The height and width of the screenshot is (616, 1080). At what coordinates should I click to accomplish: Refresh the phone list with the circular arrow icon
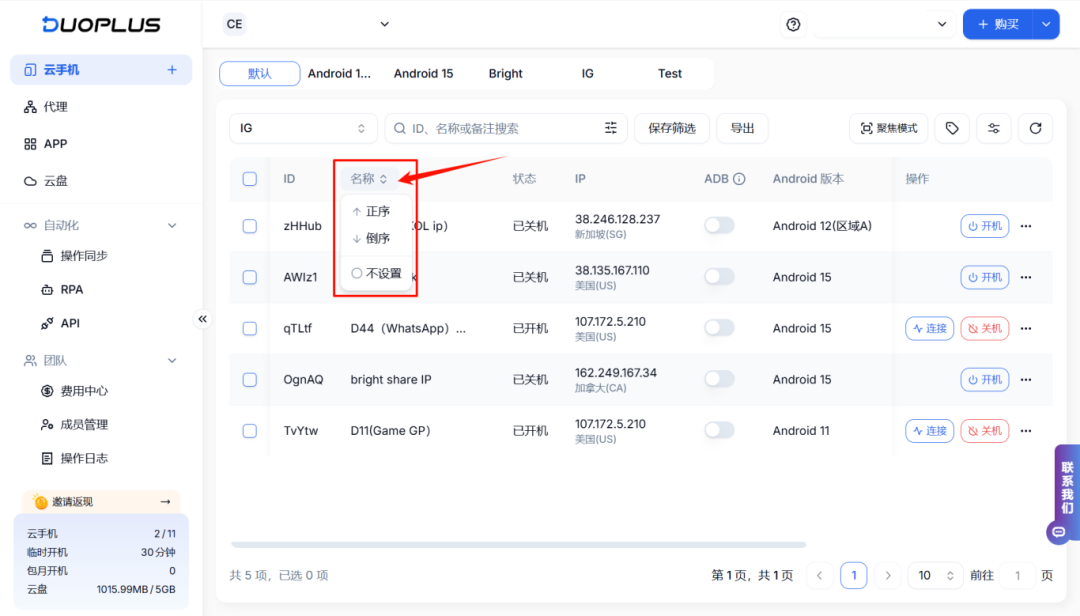tap(1035, 128)
